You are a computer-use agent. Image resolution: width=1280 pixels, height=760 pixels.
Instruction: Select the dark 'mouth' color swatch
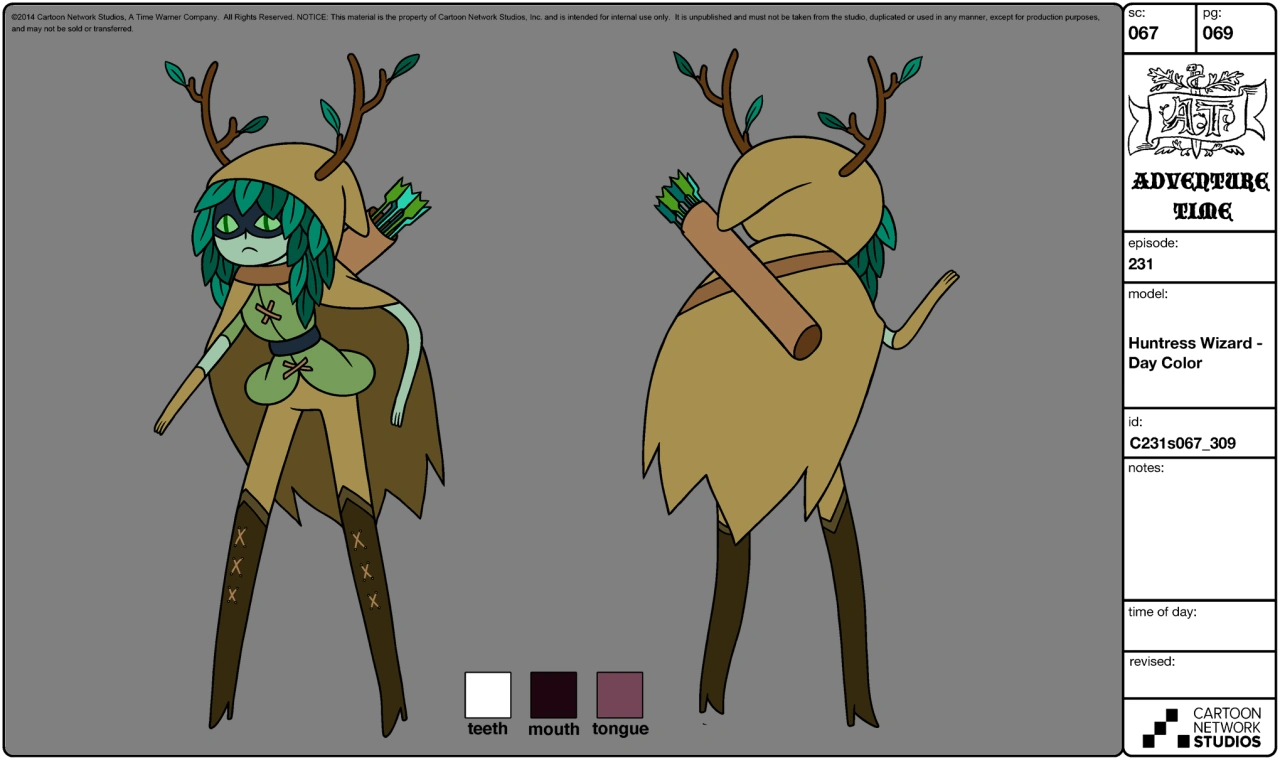click(555, 693)
